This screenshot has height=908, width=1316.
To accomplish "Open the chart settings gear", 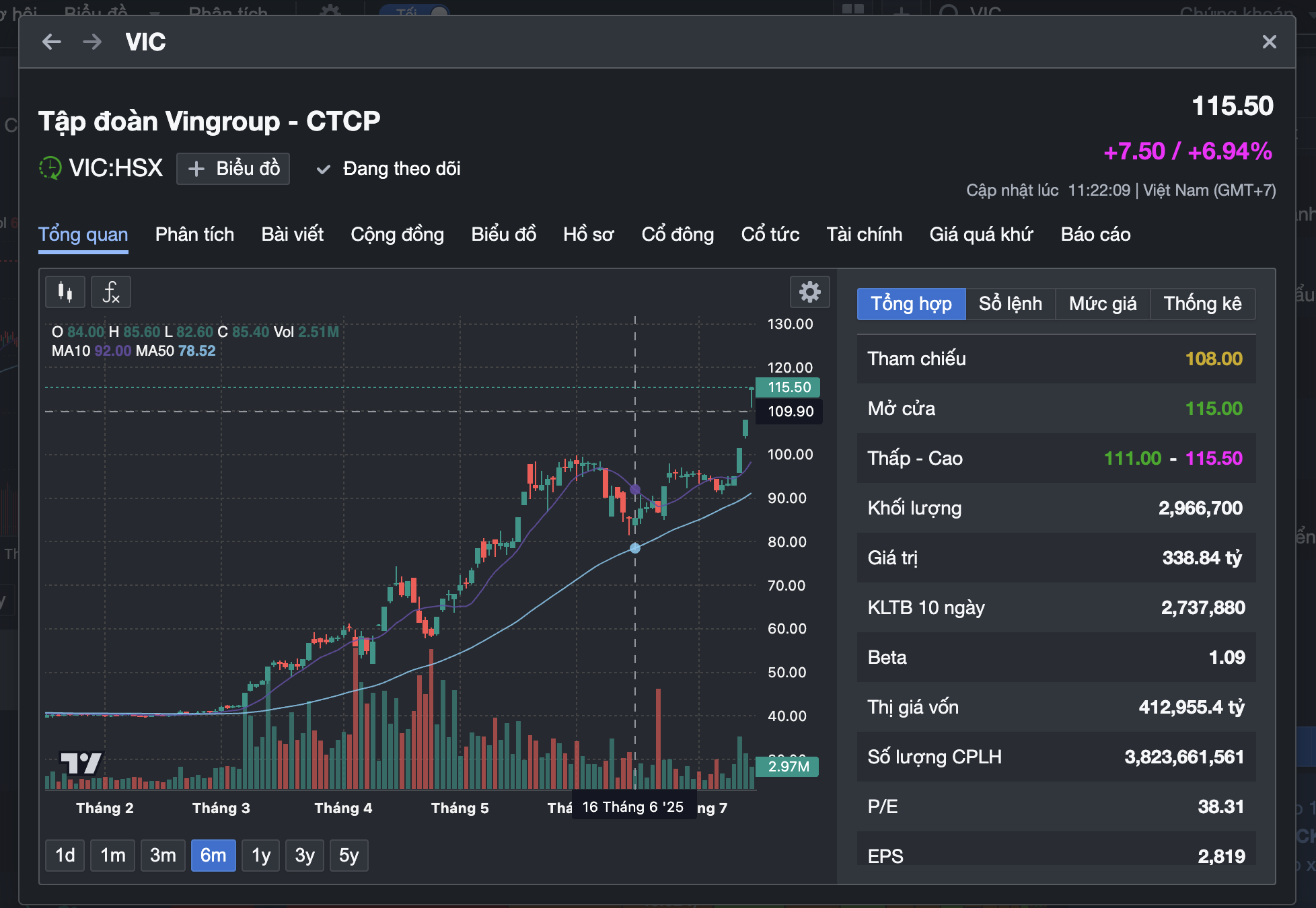I will pyautogui.click(x=809, y=292).
